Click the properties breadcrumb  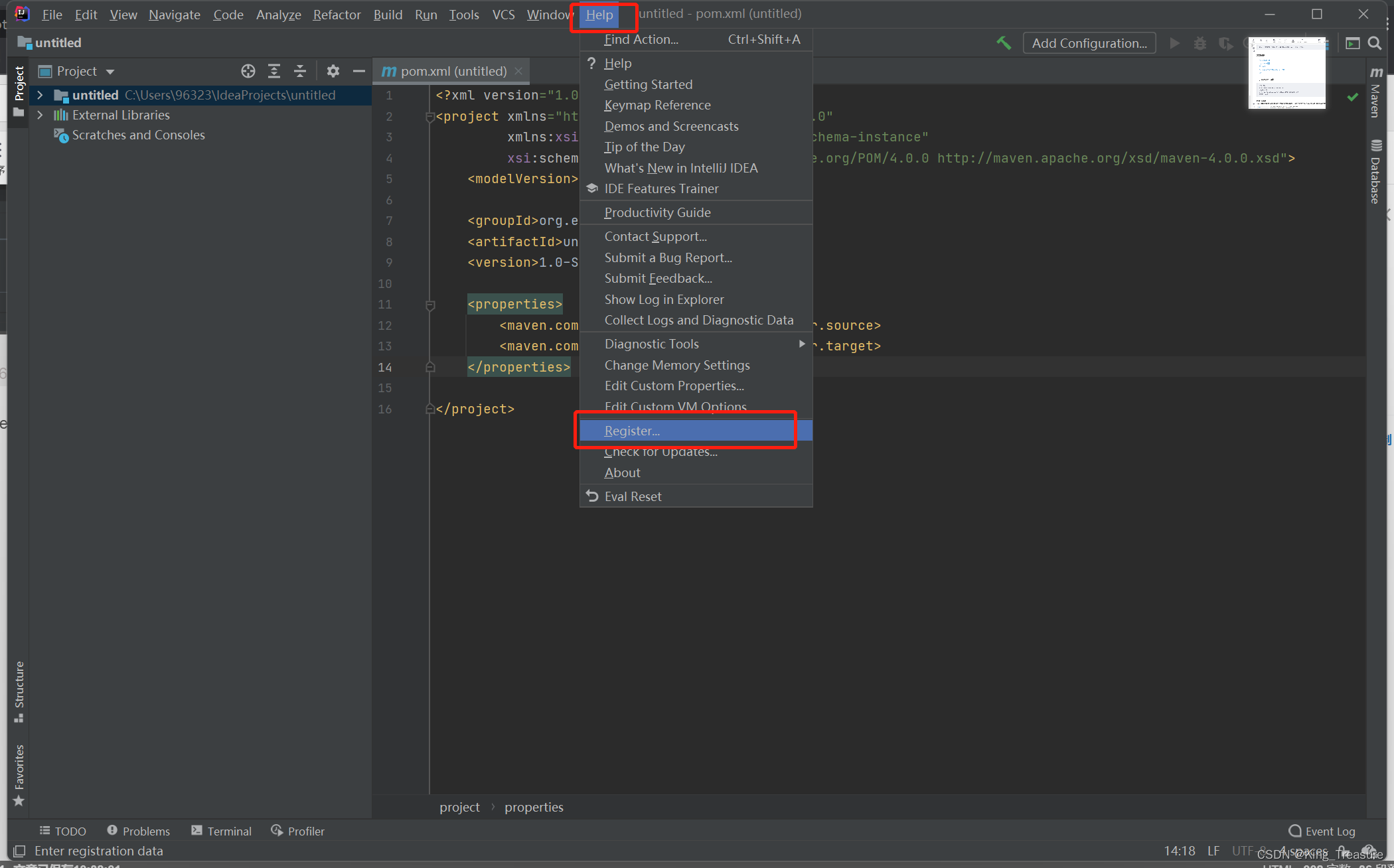(x=534, y=807)
